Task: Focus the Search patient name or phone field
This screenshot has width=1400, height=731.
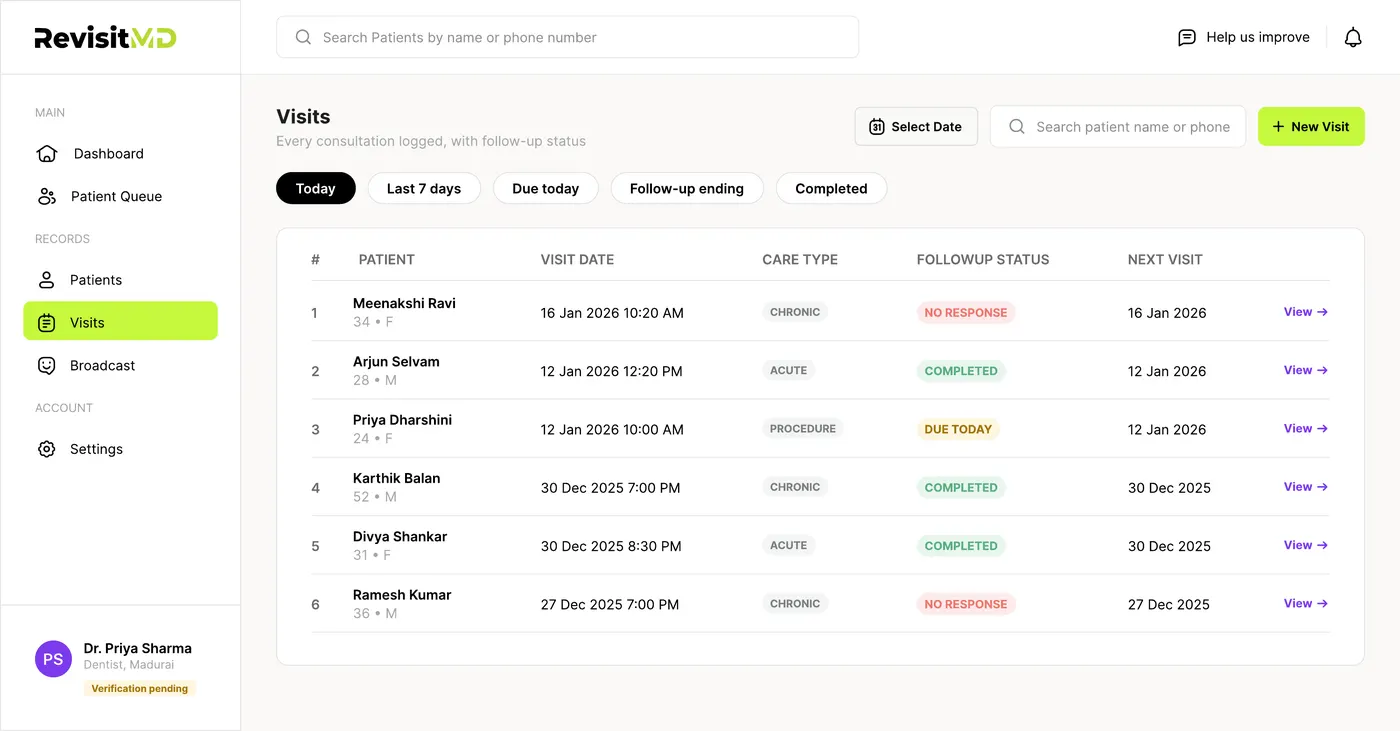Action: (1118, 127)
